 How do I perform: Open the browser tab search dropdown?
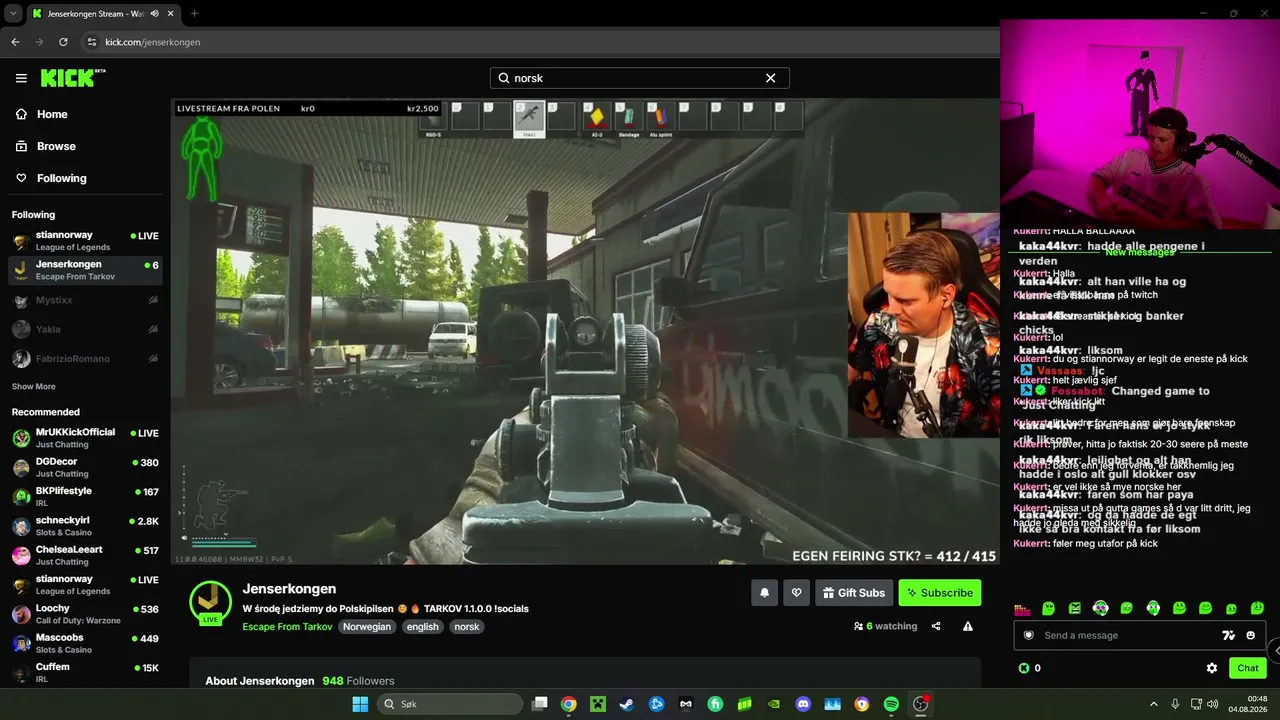pyautogui.click(x=13, y=13)
